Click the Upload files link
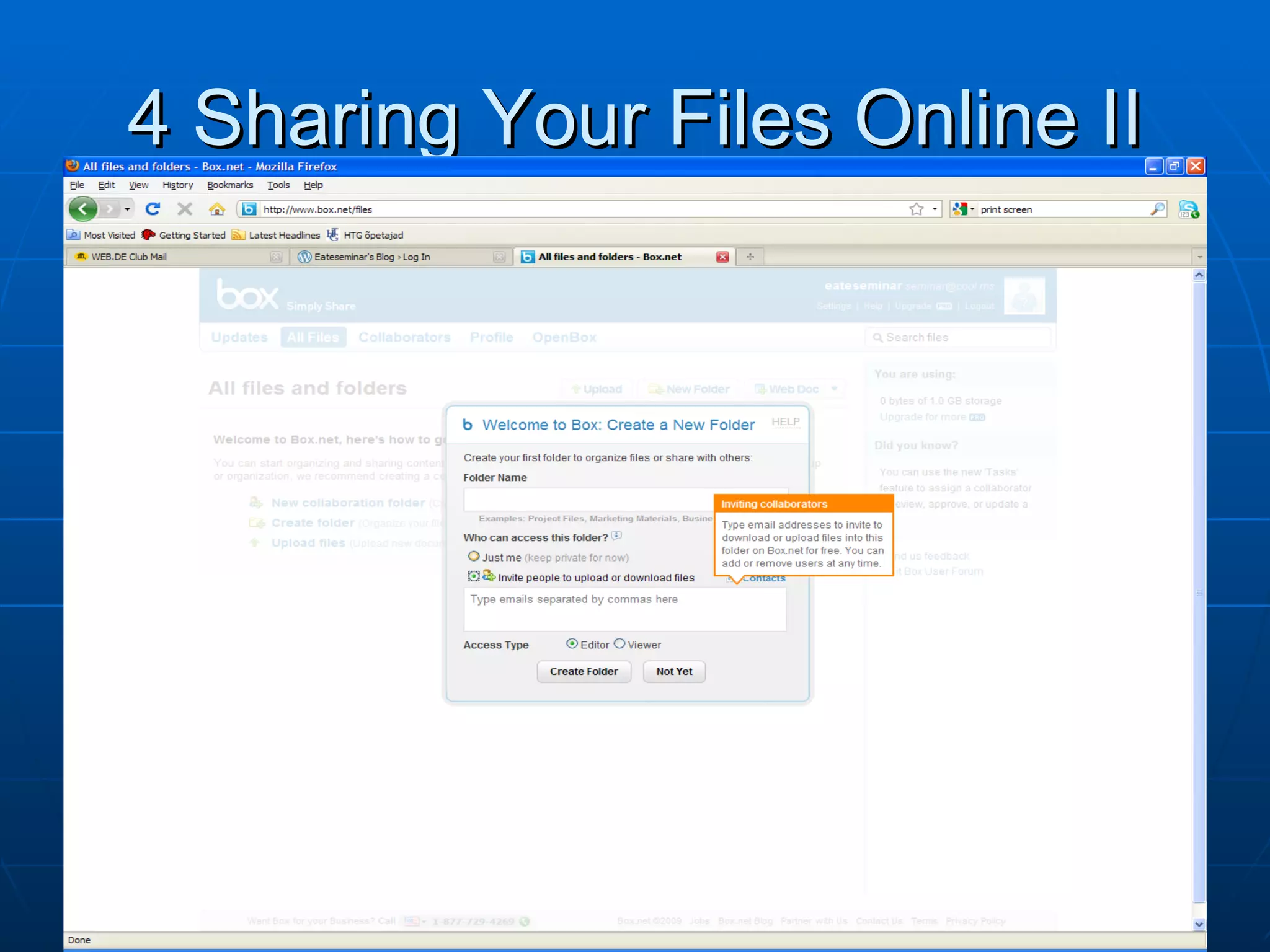This screenshot has height=952, width=1270. click(308, 543)
